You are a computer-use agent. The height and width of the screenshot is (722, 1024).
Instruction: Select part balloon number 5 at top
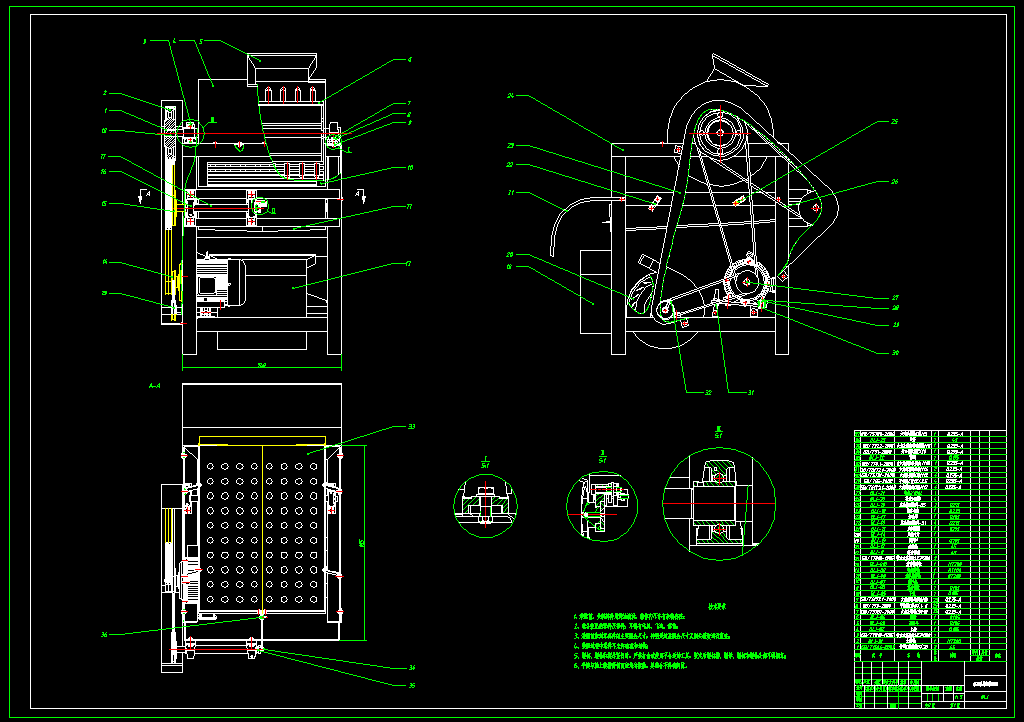pyautogui.click(x=201, y=41)
